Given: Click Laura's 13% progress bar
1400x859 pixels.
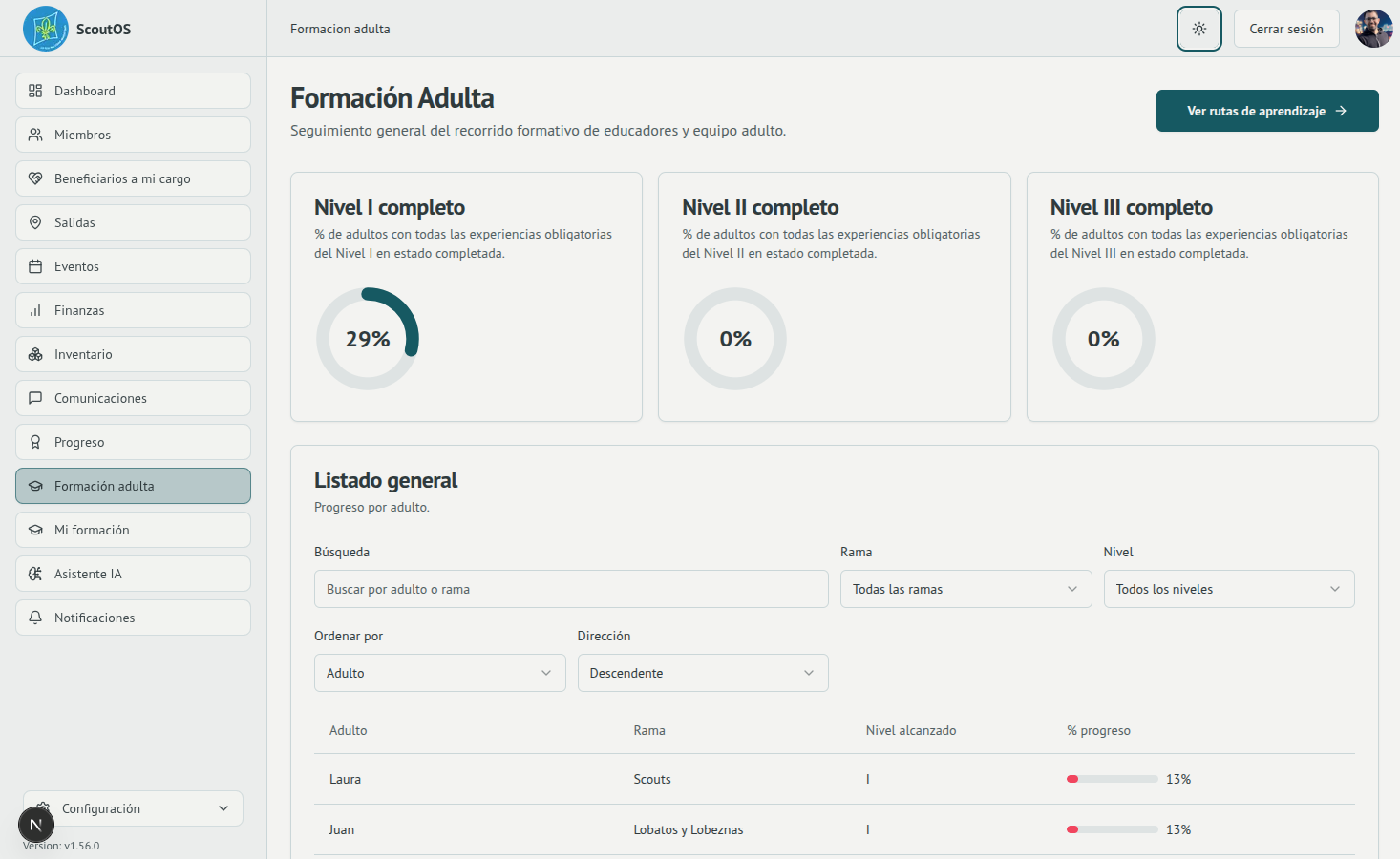Looking at the screenshot, I should (1112, 779).
